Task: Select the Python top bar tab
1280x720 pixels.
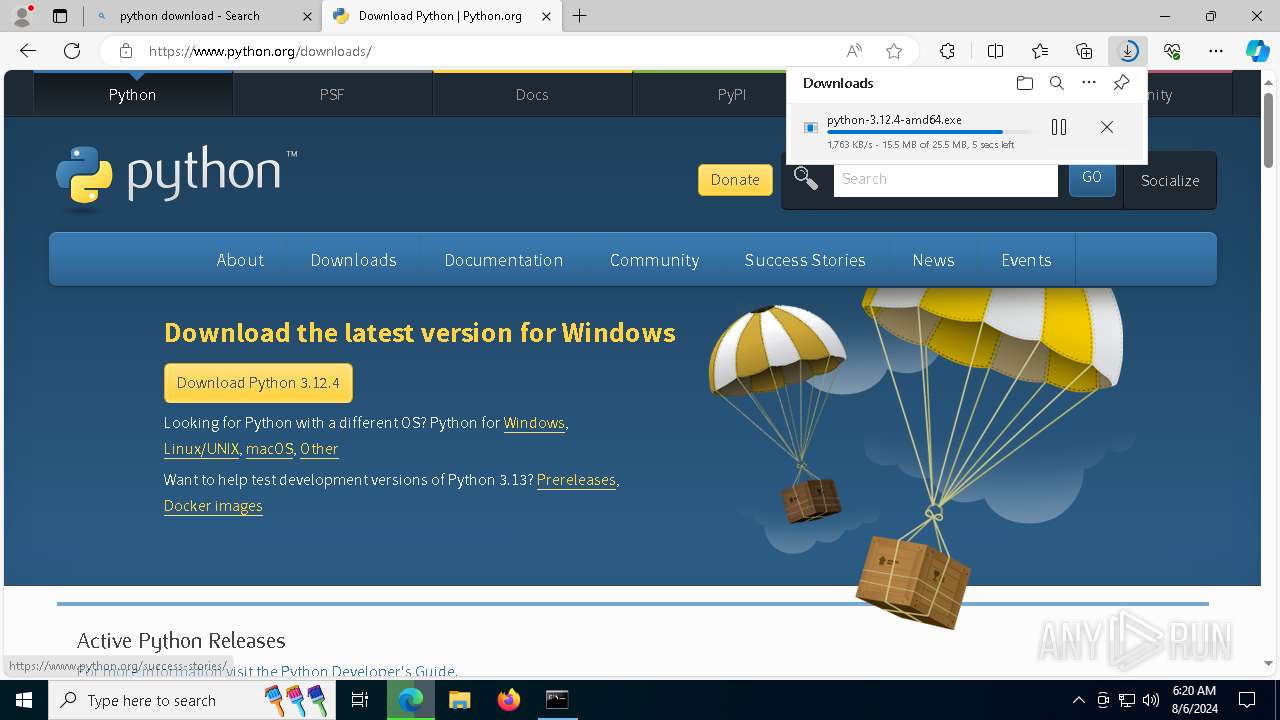Action: point(133,94)
